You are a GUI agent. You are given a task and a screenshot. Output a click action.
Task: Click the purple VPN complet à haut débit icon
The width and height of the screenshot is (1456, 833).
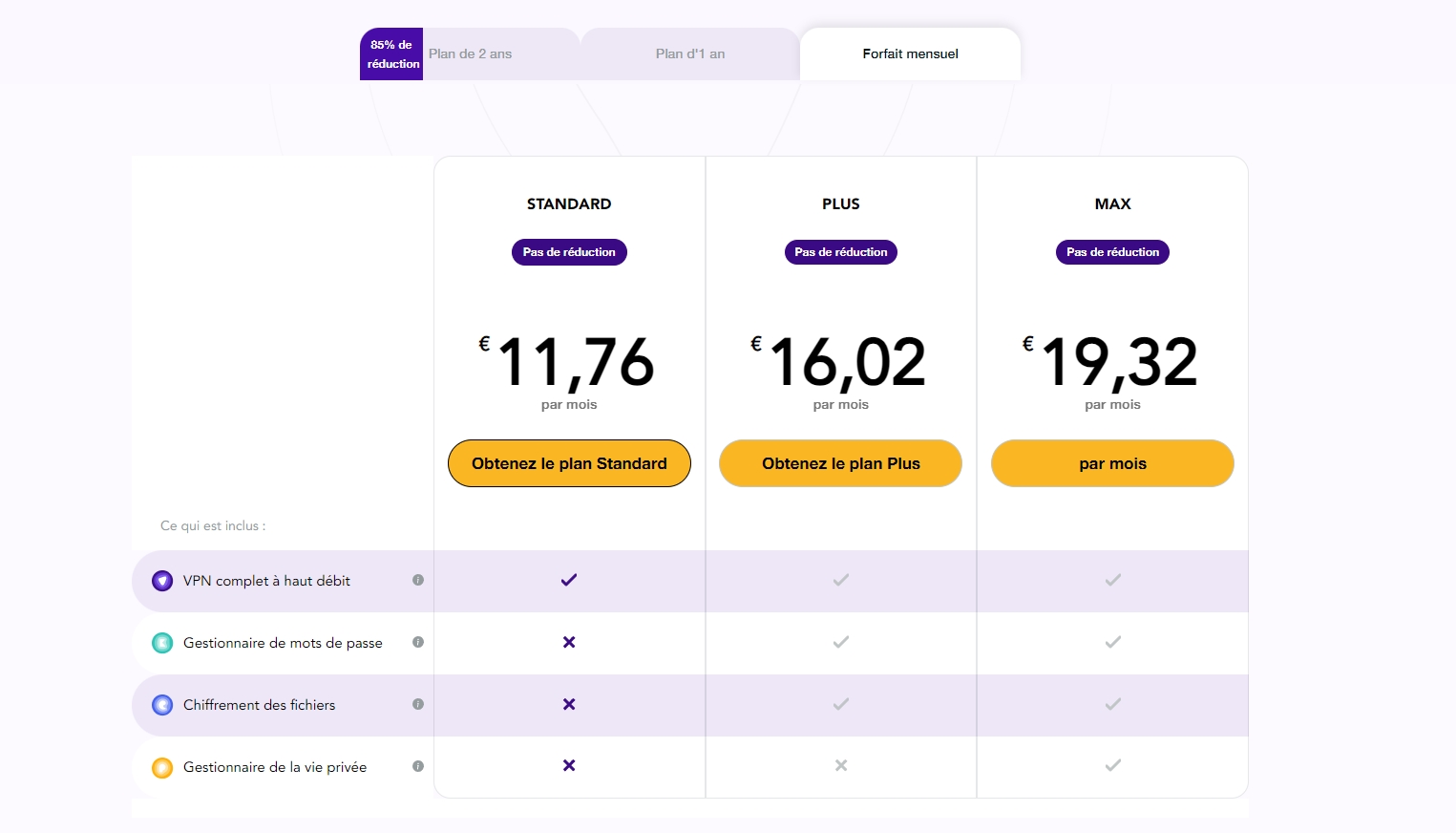coord(162,580)
